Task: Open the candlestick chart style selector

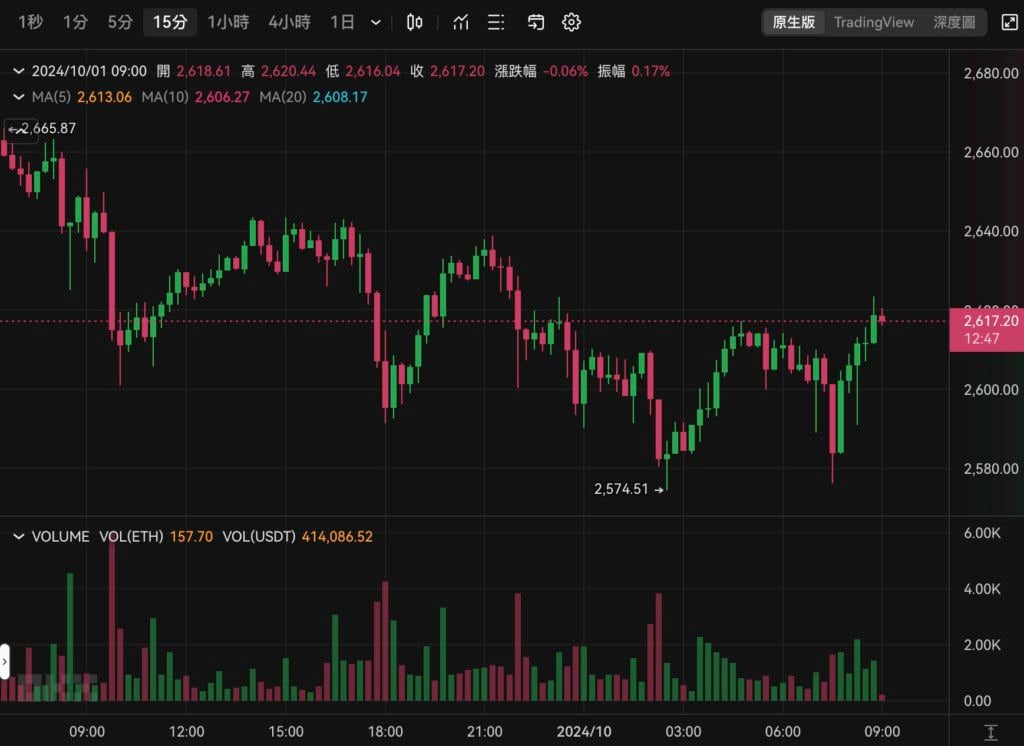Action: 415,22
